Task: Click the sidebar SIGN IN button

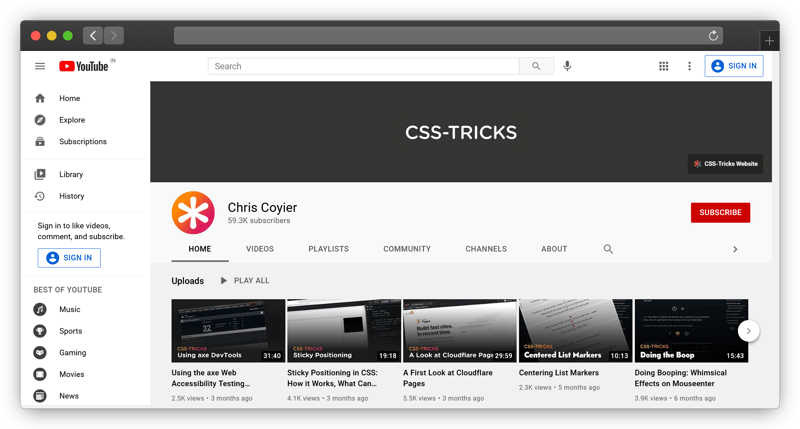Action: [69, 258]
